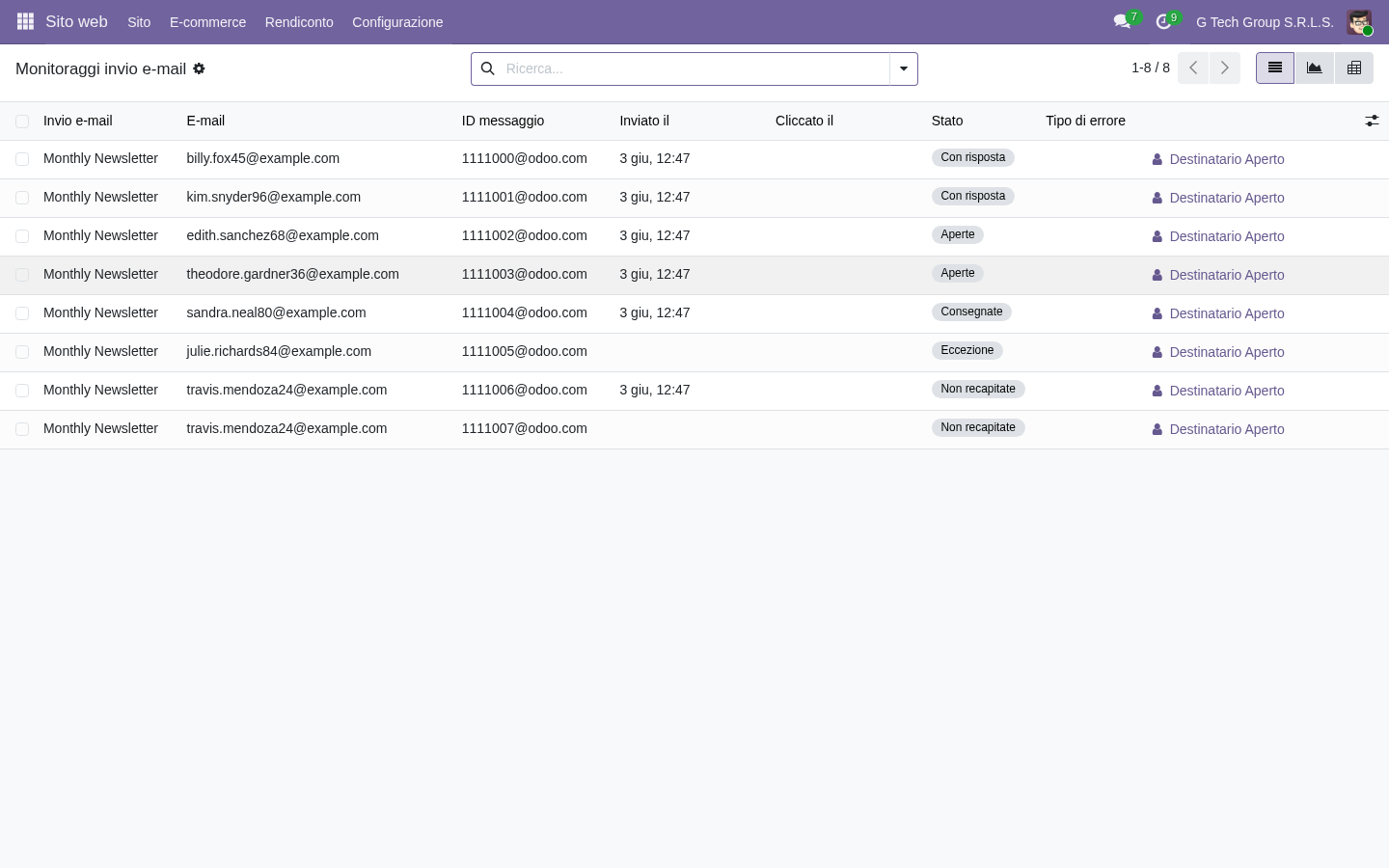The height and width of the screenshot is (868, 1389).
Task: Open the main apps grid menu
Action: click(x=25, y=21)
